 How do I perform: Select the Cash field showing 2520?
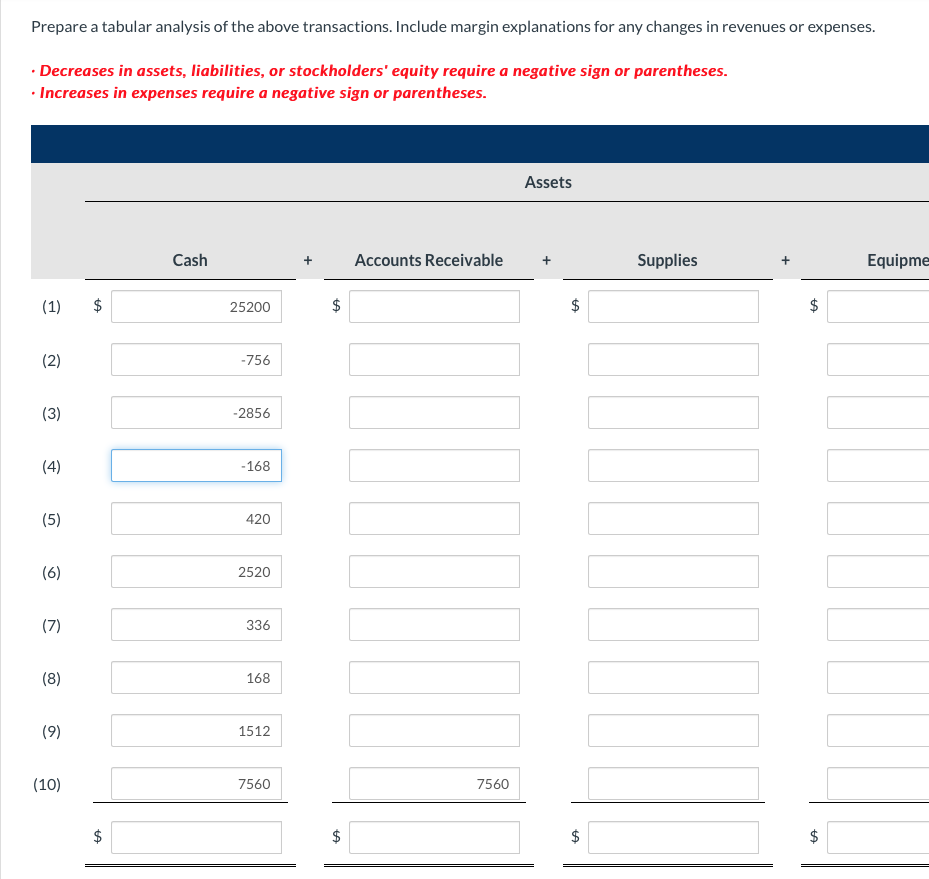(x=196, y=571)
